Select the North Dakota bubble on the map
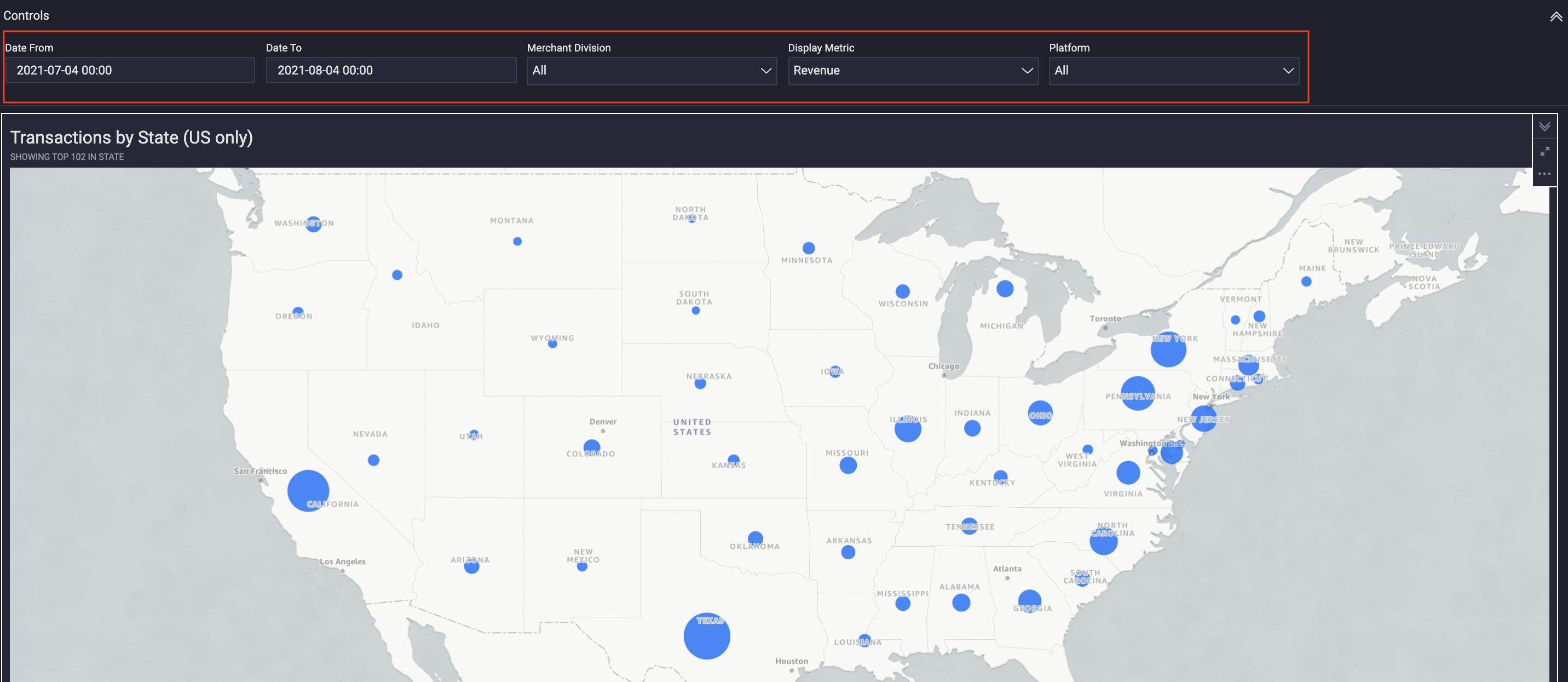The height and width of the screenshot is (682, 1568). (691, 219)
